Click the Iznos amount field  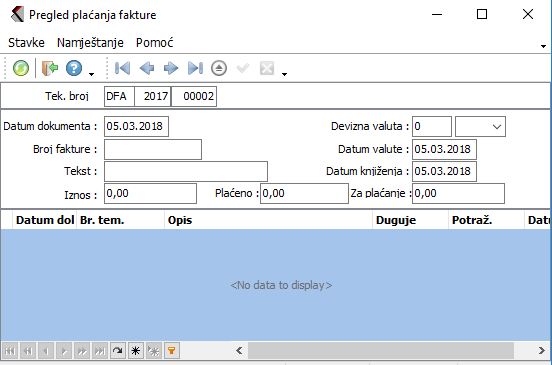click(x=150, y=193)
